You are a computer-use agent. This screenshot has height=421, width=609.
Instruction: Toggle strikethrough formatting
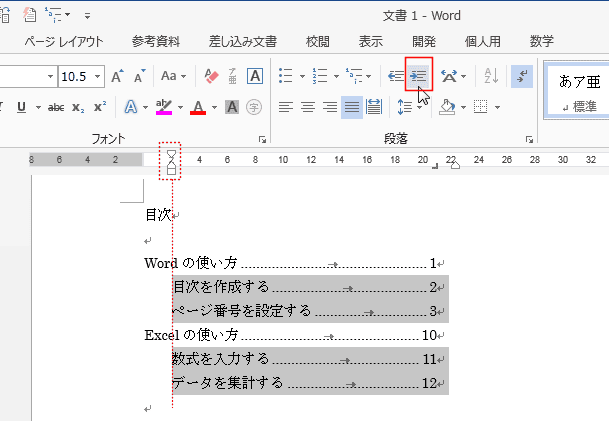[56, 107]
